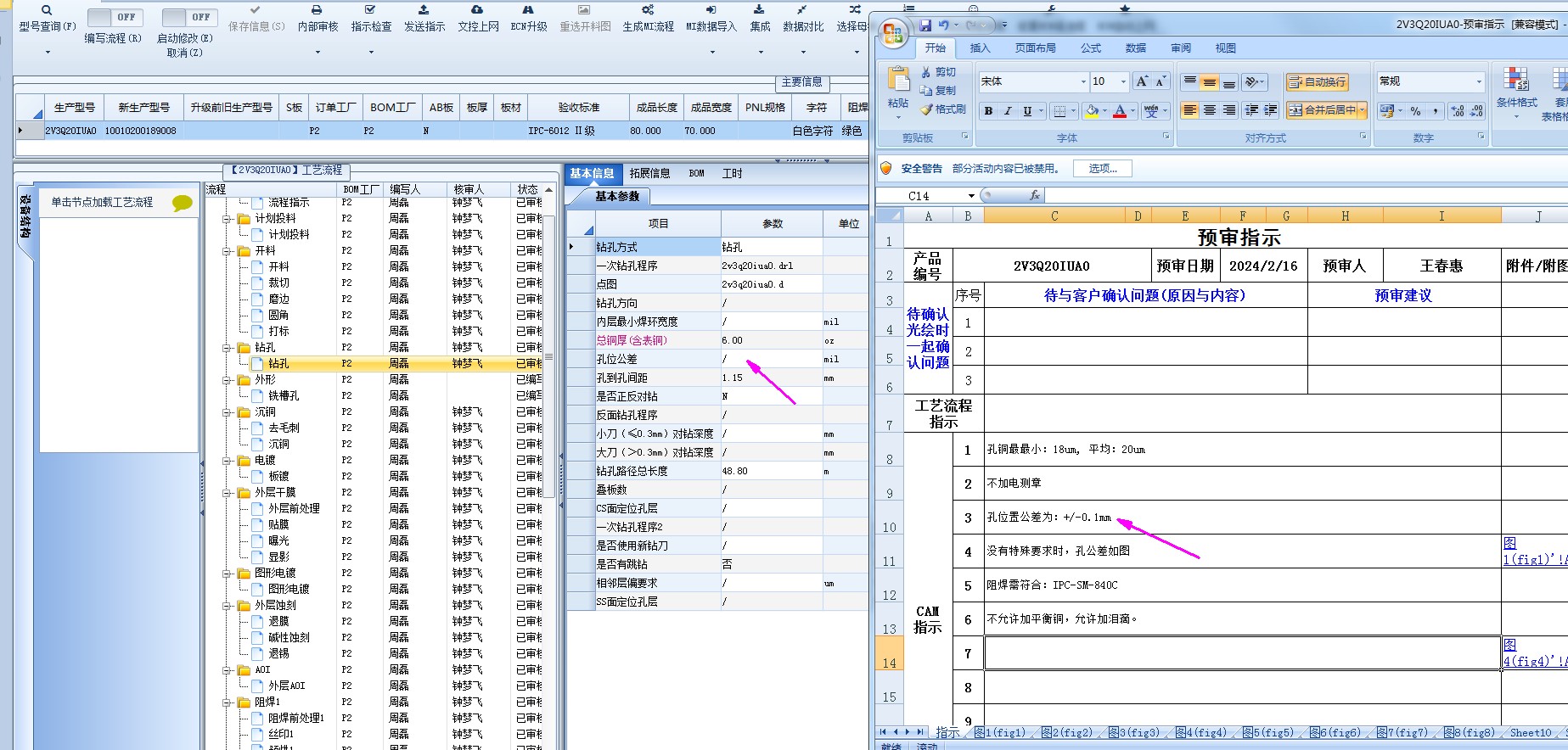Click the 主要信息 tab label
The width and height of the screenshot is (1568, 750).
pyautogui.click(x=801, y=82)
